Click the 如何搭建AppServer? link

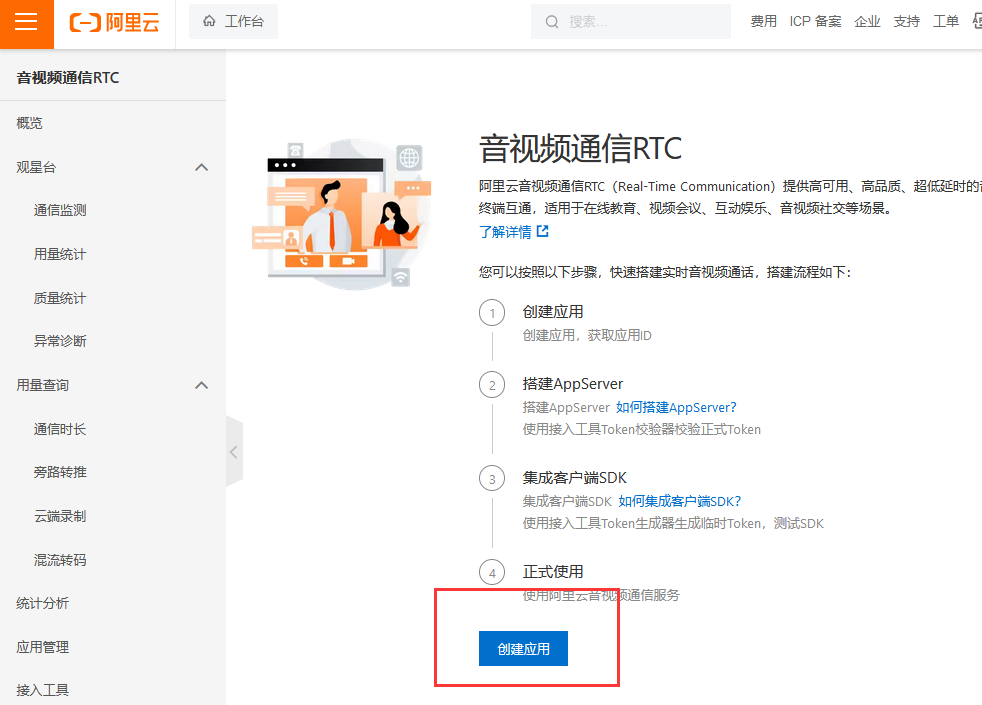click(x=676, y=408)
